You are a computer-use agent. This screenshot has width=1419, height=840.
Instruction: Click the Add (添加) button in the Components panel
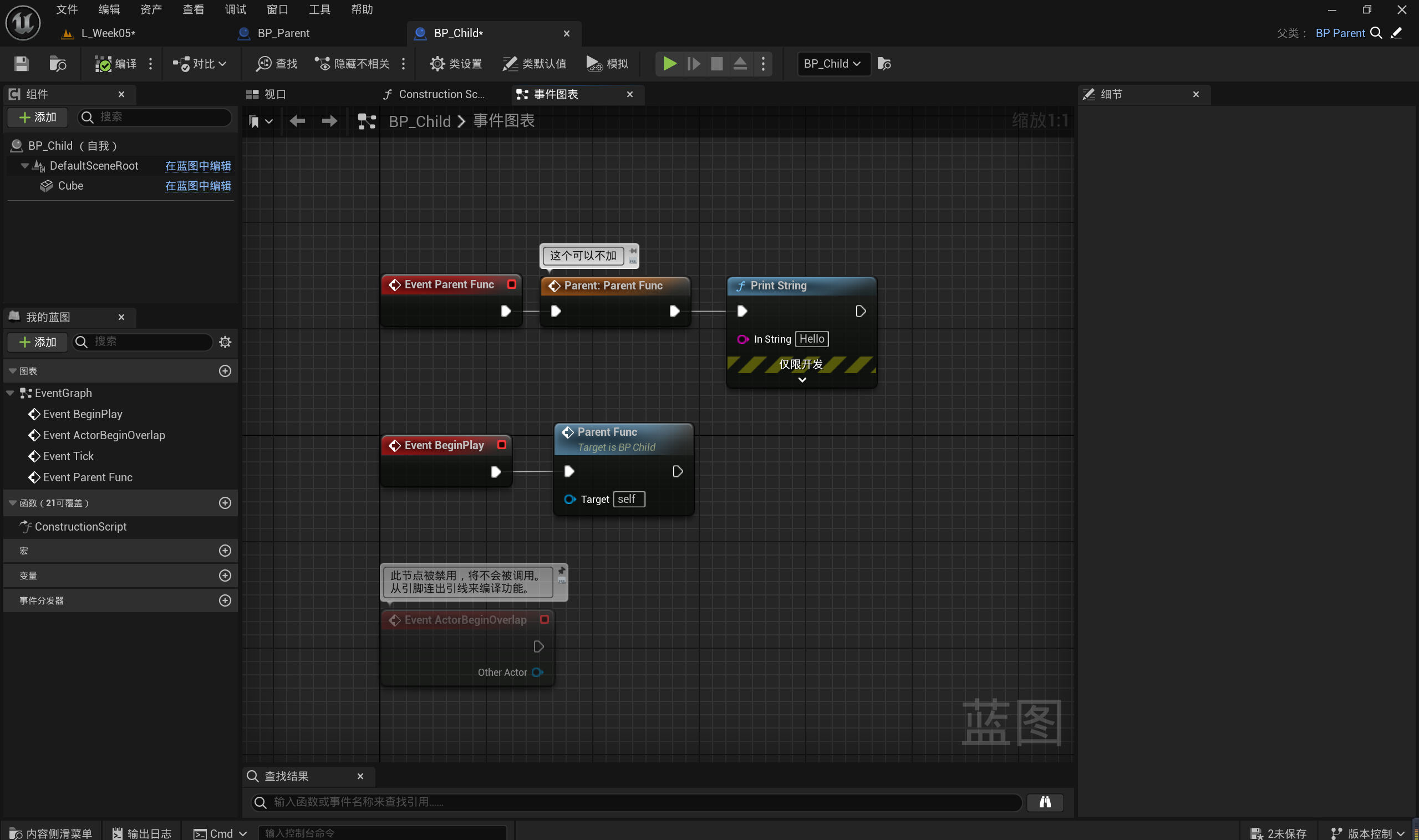[x=37, y=117]
